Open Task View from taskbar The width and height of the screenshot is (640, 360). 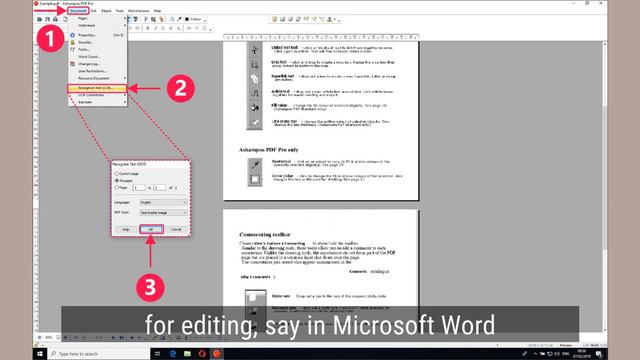click(158, 353)
